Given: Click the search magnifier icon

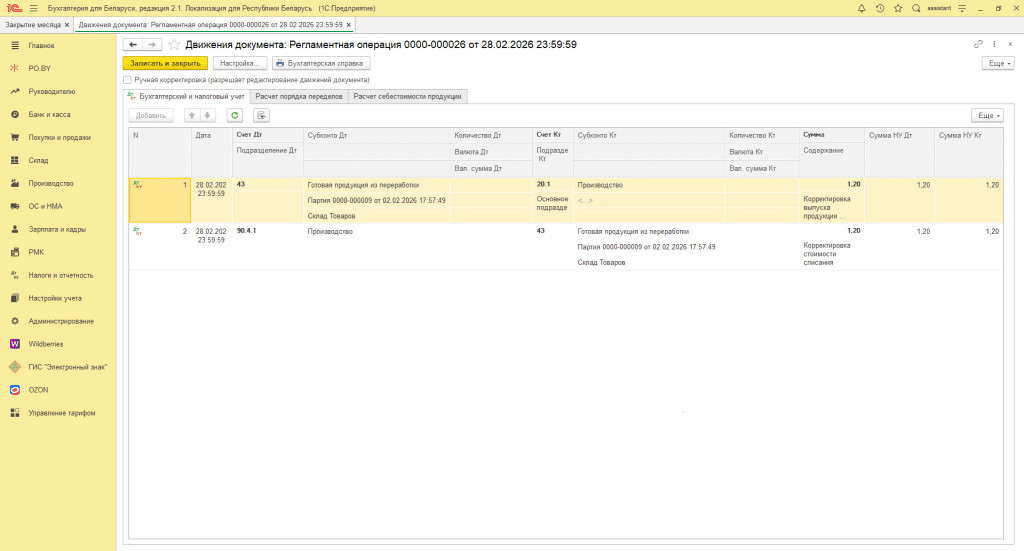Looking at the screenshot, I should click(916, 8).
